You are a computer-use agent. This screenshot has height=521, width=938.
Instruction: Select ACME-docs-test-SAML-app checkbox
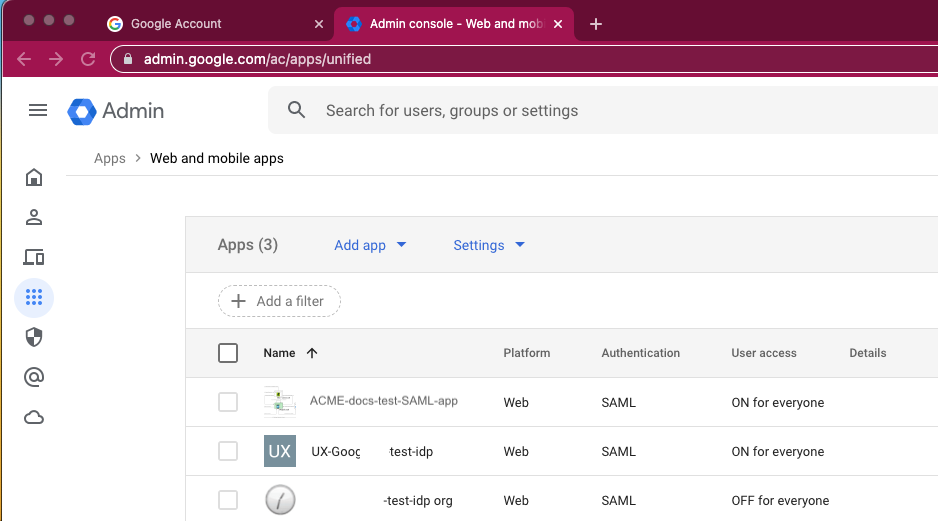pyautogui.click(x=228, y=402)
